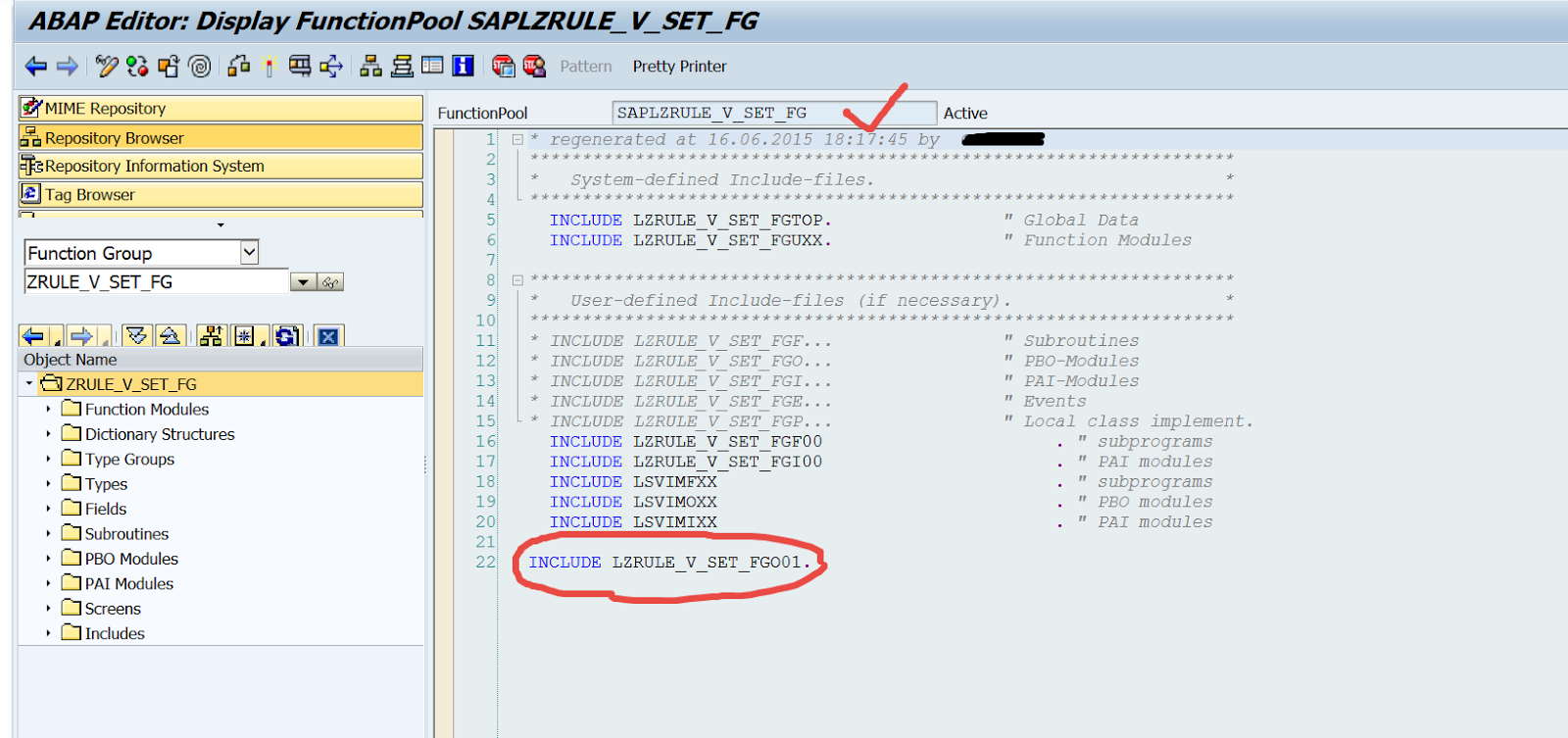Click INCLUDE LSVIMFXX on line 18

click(x=633, y=482)
